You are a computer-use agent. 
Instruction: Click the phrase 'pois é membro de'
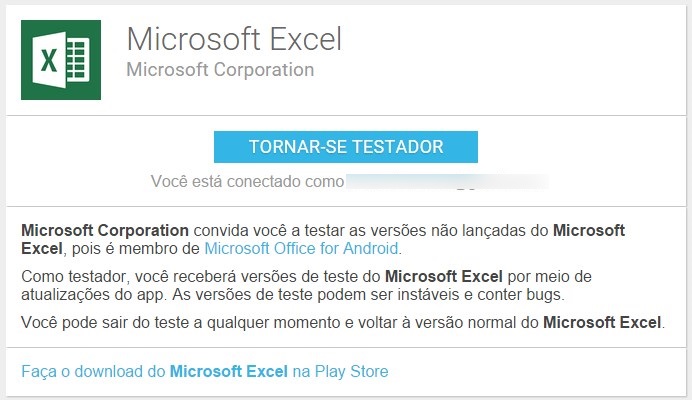[x=136, y=249]
